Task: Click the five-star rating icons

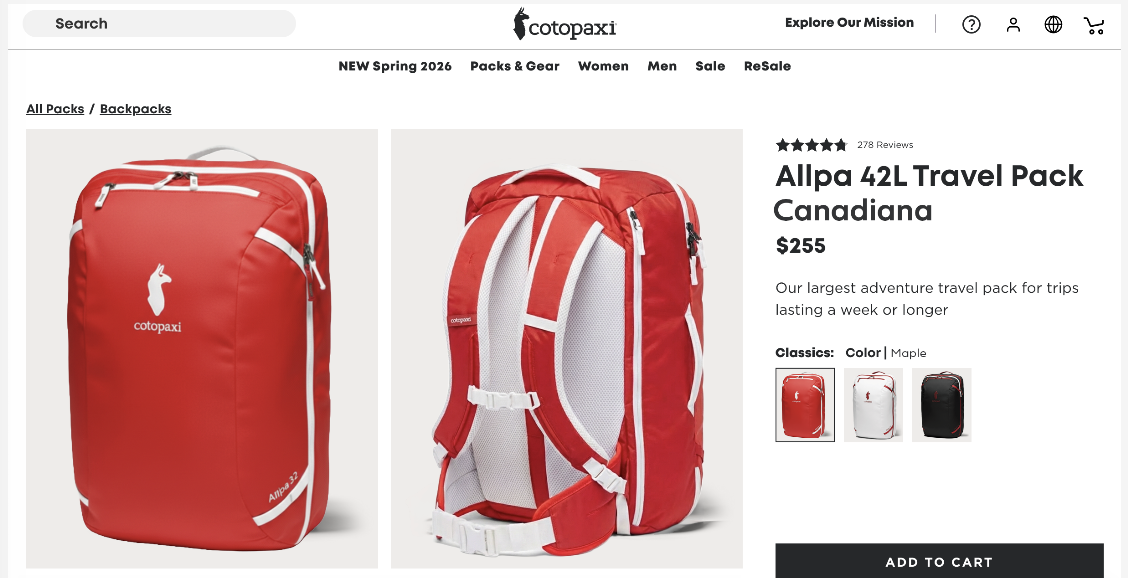Action: click(x=811, y=145)
